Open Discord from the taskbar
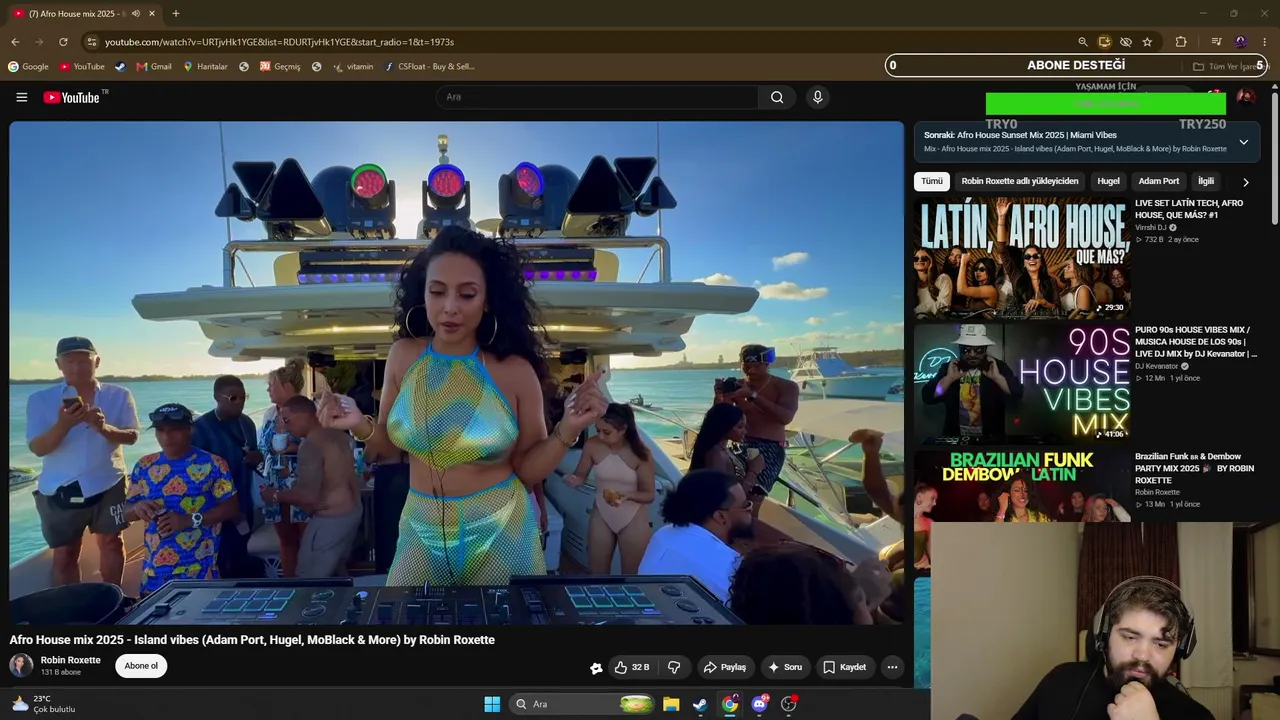This screenshot has height=720, width=1280. click(x=759, y=704)
